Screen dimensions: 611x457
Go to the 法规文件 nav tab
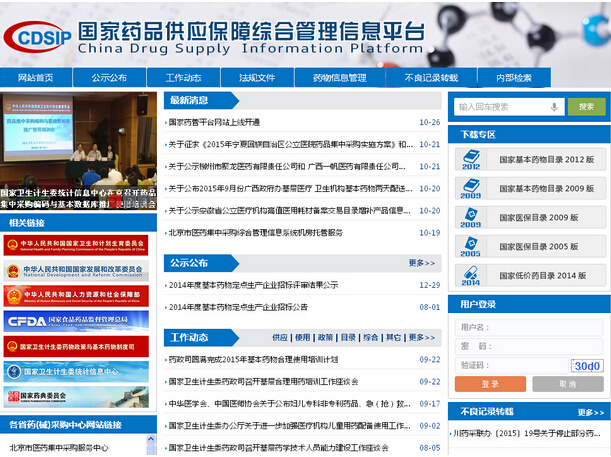point(257,78)
